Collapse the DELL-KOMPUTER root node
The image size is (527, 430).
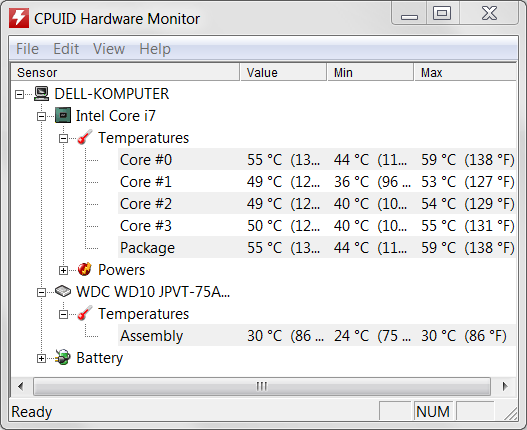coord(19,94)
